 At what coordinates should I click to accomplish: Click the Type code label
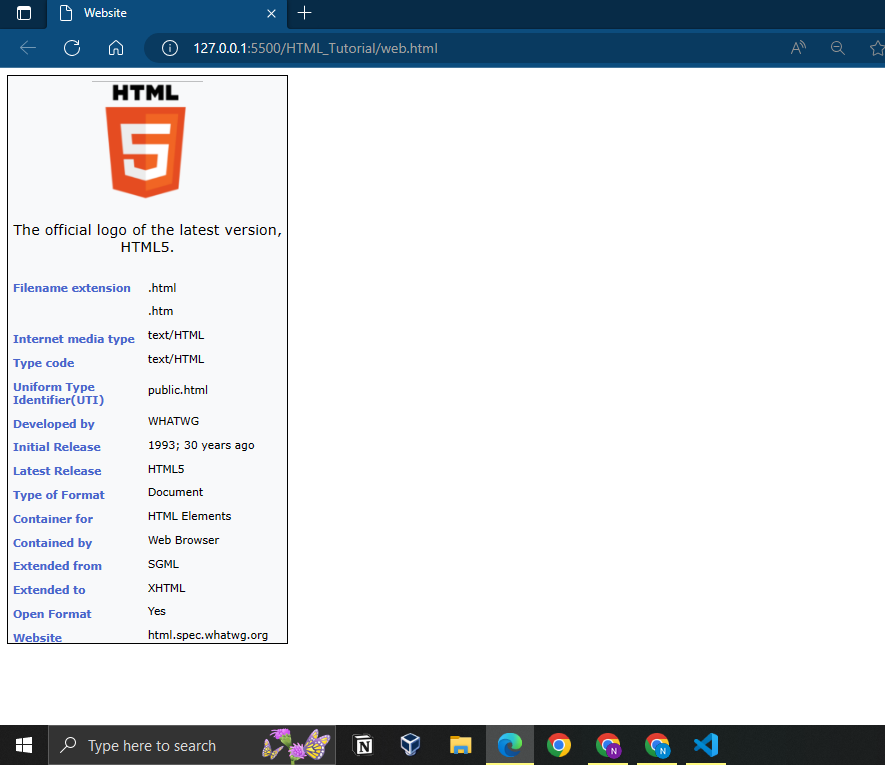(43, 363)
